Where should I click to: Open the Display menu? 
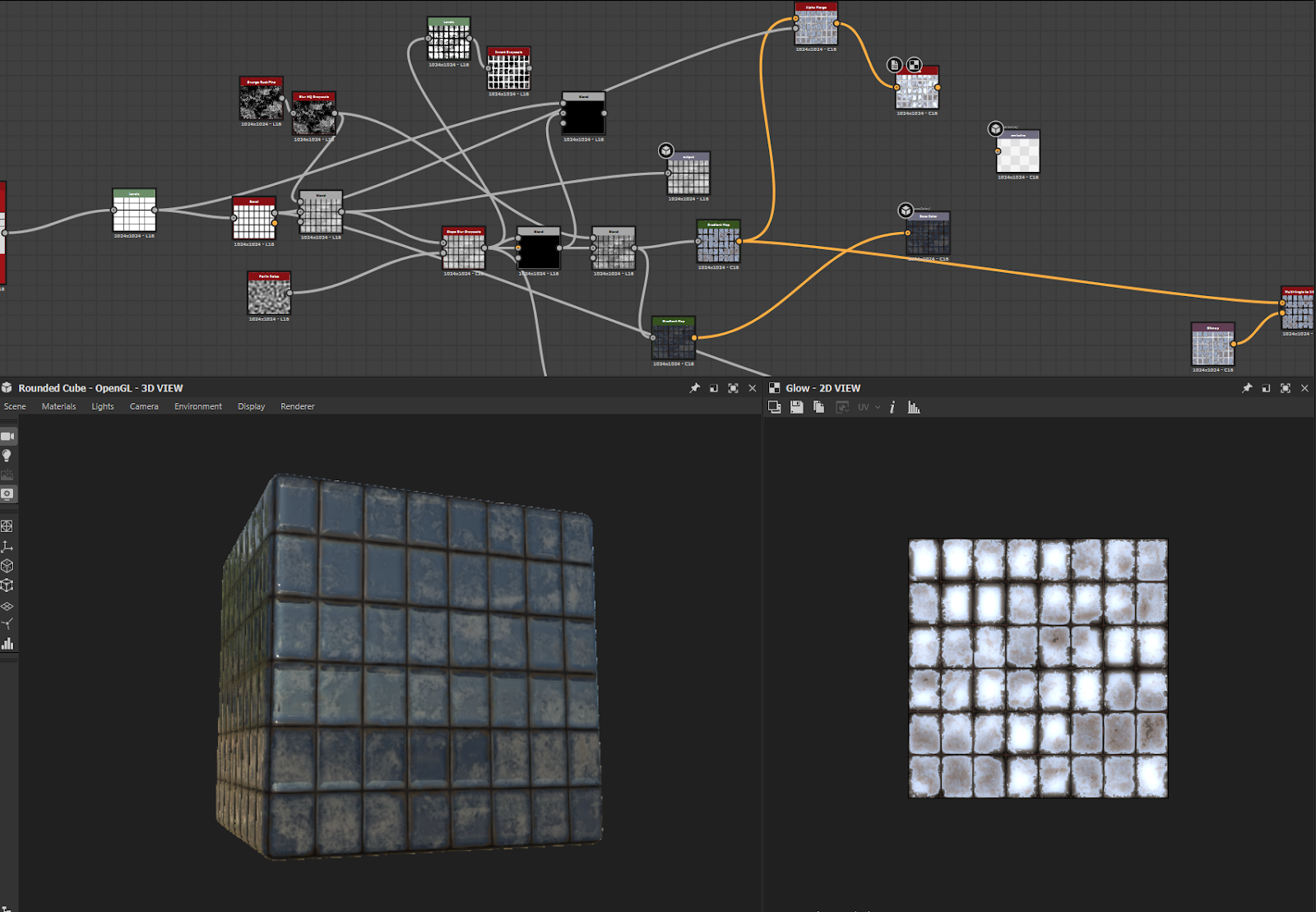(252, 406)
